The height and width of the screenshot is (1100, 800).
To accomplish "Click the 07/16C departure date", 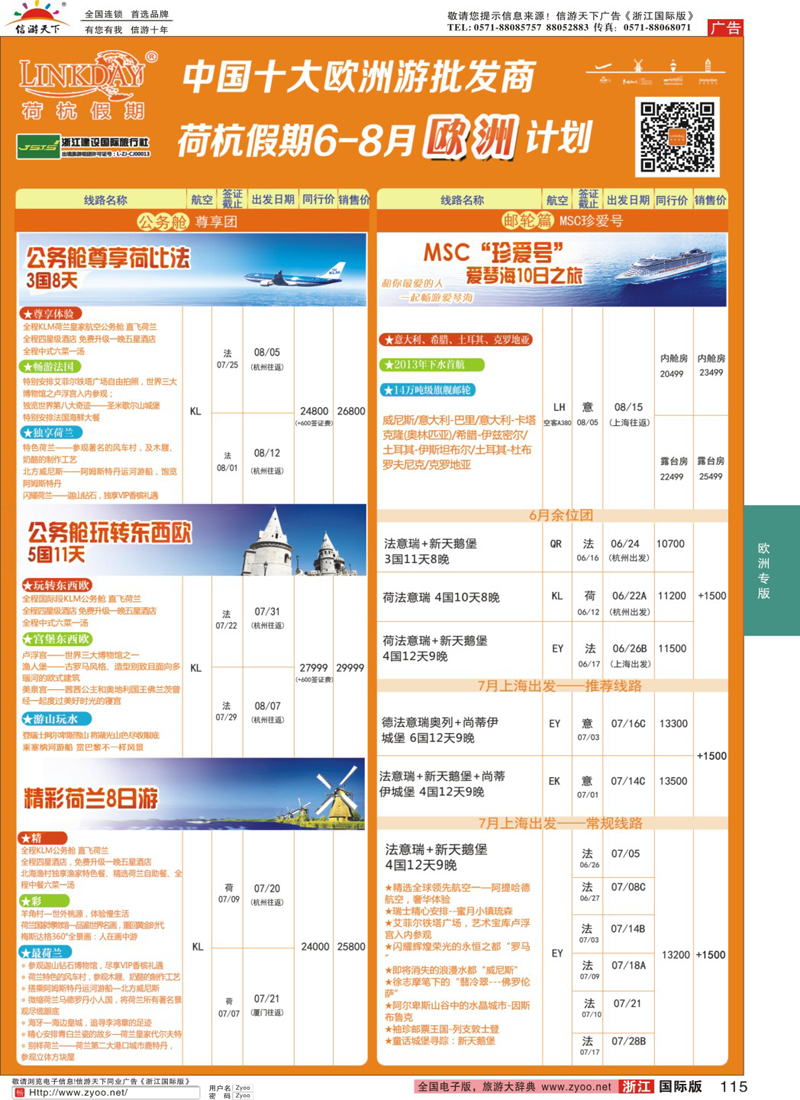I will 629,723.
